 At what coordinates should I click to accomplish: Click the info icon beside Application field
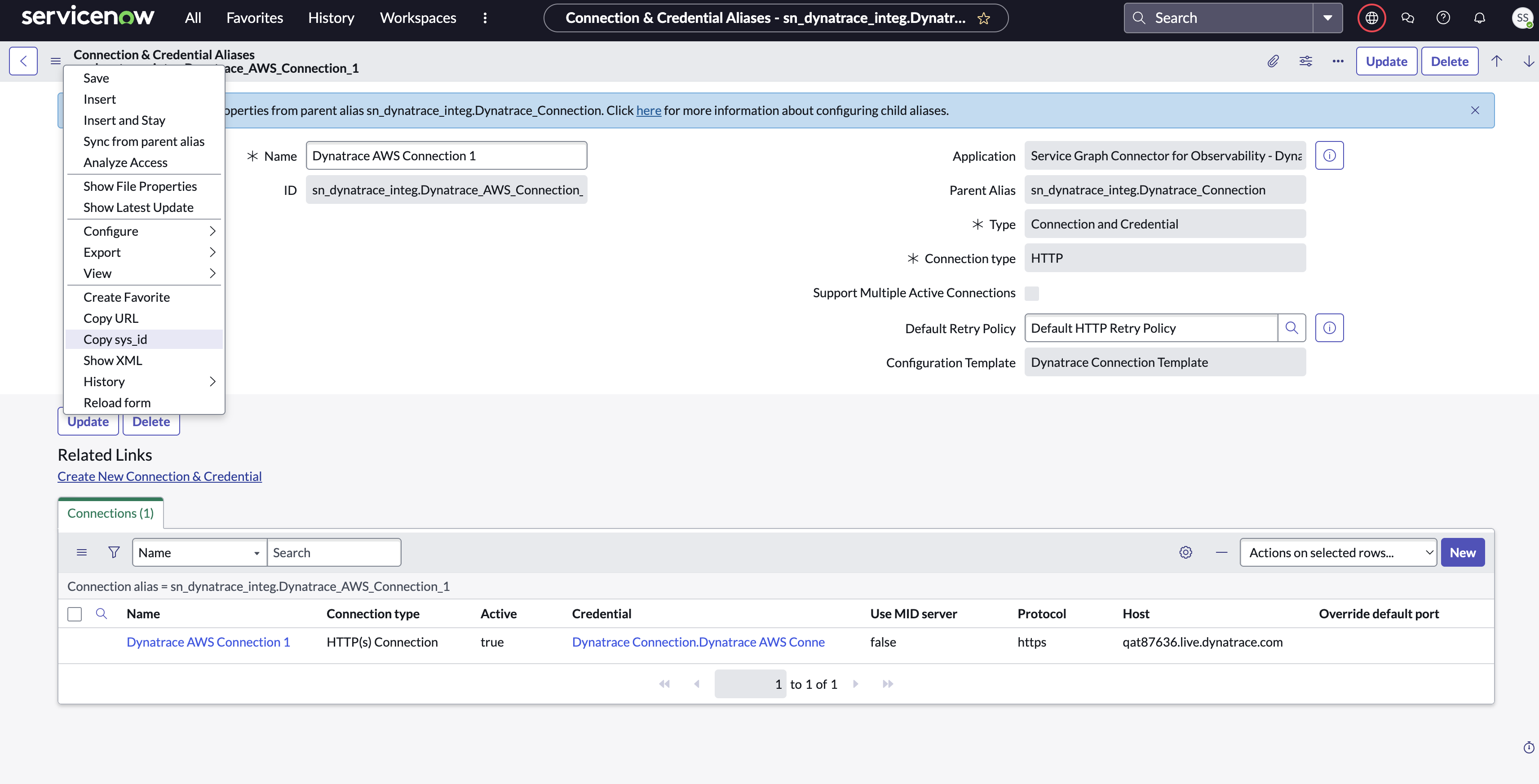click(1329, 155)
